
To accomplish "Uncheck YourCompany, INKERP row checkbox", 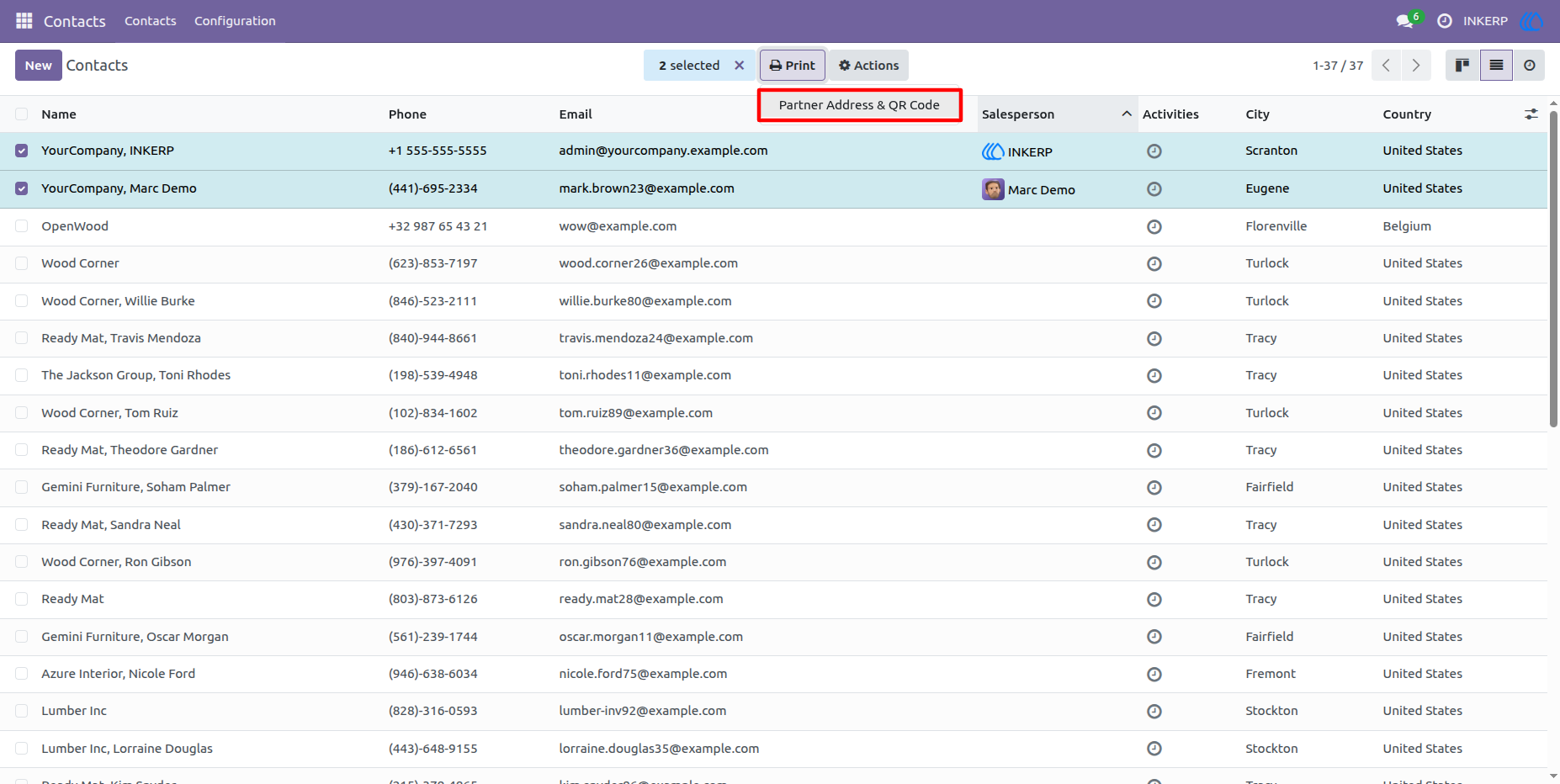I will click(22, 151).
